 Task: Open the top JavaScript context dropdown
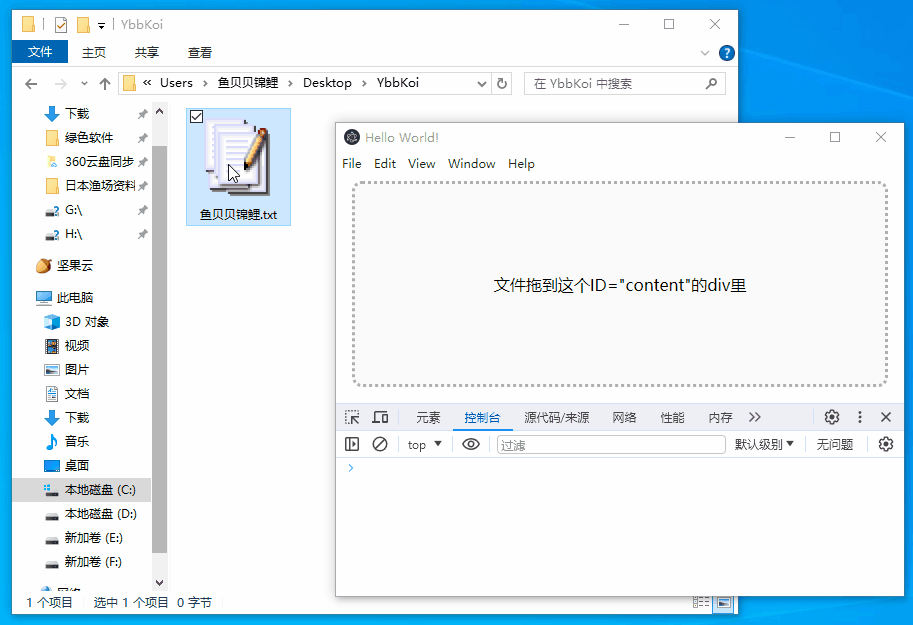tap(424, 444)
